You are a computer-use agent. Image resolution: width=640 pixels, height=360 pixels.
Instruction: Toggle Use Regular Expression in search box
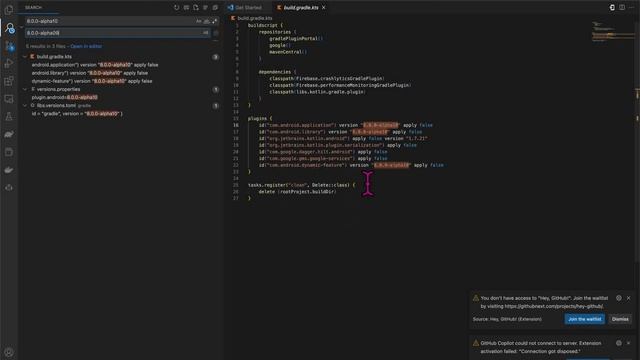point(214,21)
